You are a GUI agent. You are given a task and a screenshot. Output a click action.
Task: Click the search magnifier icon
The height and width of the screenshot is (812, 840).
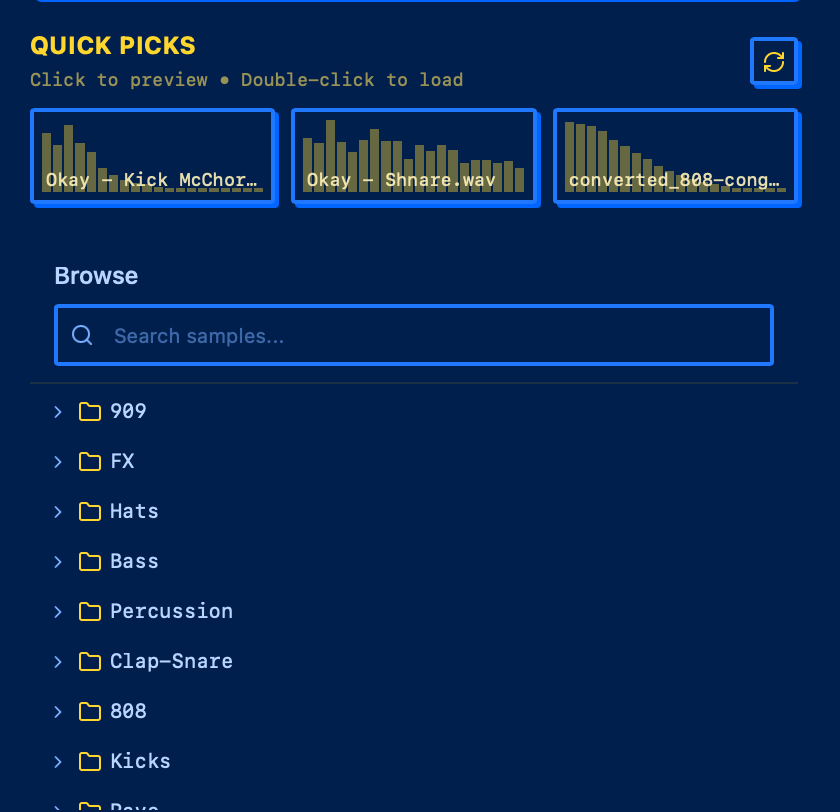83,336
